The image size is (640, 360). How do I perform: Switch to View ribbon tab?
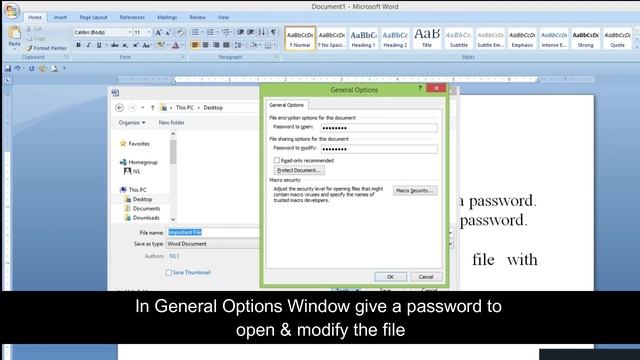coord(223,18)
